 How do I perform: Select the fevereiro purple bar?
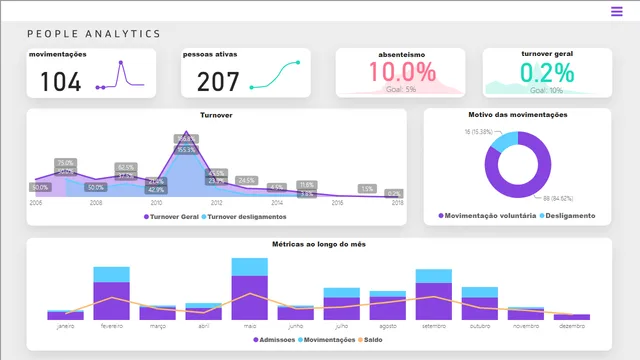(111, 301)
